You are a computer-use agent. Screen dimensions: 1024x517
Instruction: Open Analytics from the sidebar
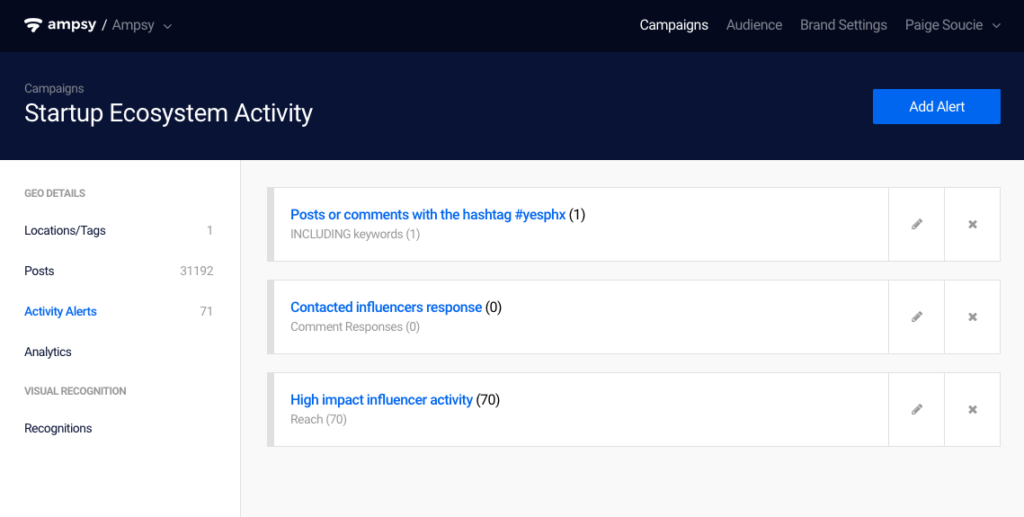[48, 352]
